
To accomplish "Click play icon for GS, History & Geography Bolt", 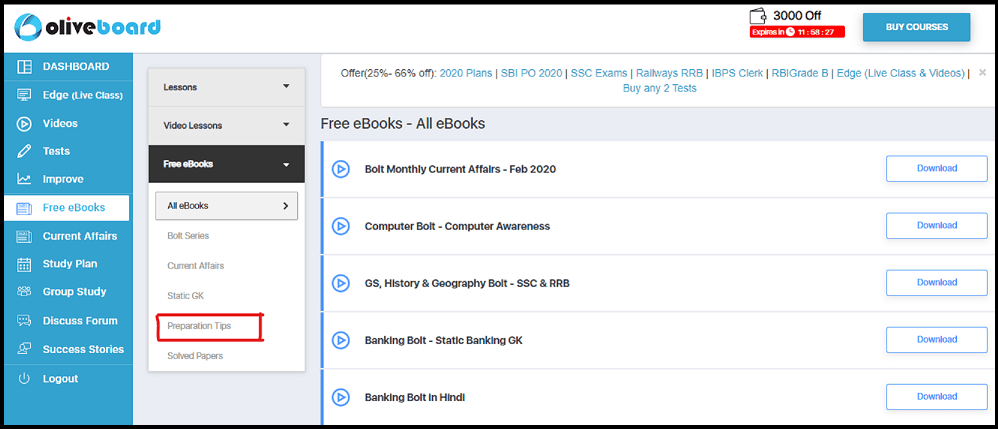I will [341, 283].
